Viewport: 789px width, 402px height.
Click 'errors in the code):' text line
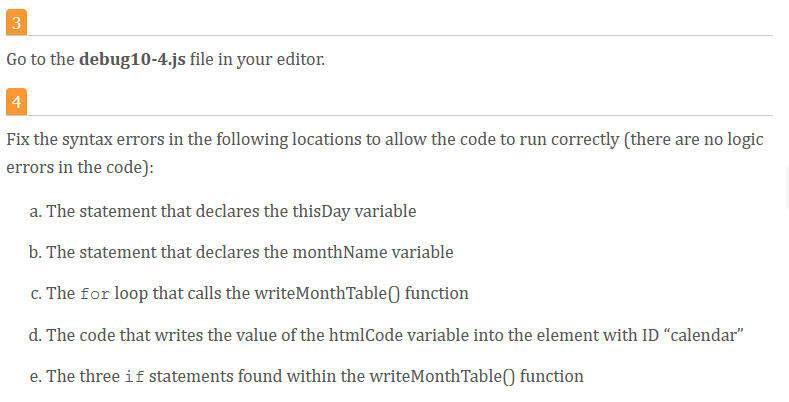pyautogui.click(x=80, y=167)
